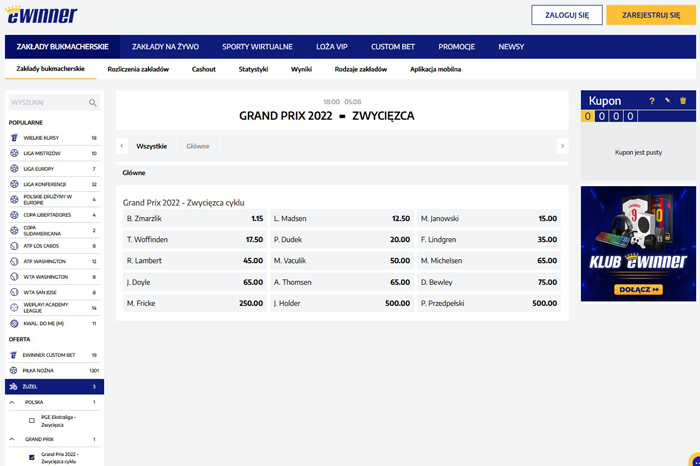The width and height of the screenshot is (700, 466).
Task: Click the Liga Mistrzów ball icon
Action: coord(14,153)
